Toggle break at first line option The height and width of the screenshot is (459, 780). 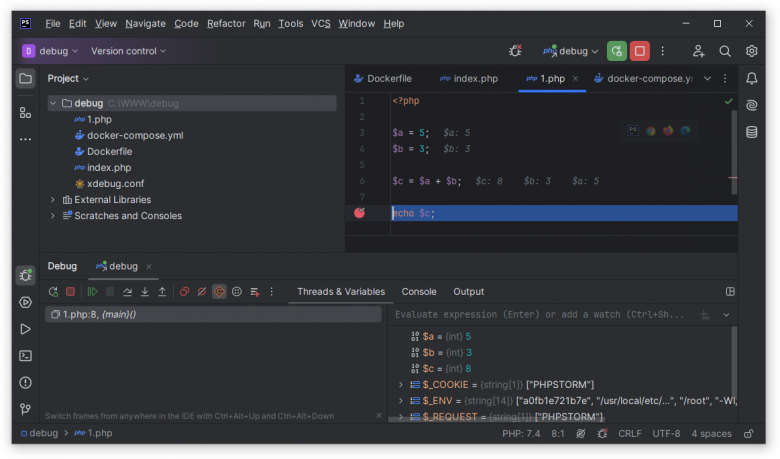(219, 292)
